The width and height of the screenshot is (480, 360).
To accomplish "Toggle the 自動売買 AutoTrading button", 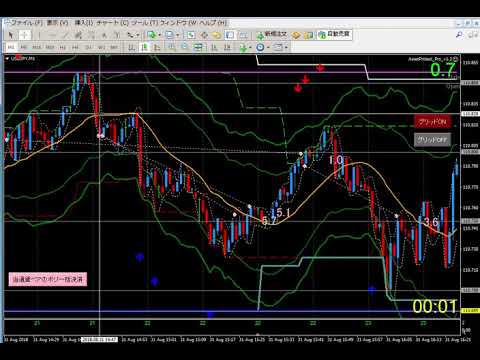I will click(x=334, y=34).
